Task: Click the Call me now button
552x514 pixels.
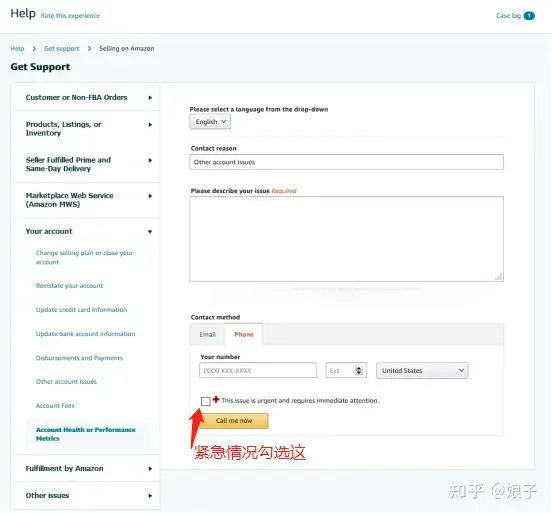Action: pyautogui.click(x=234, y=421)
